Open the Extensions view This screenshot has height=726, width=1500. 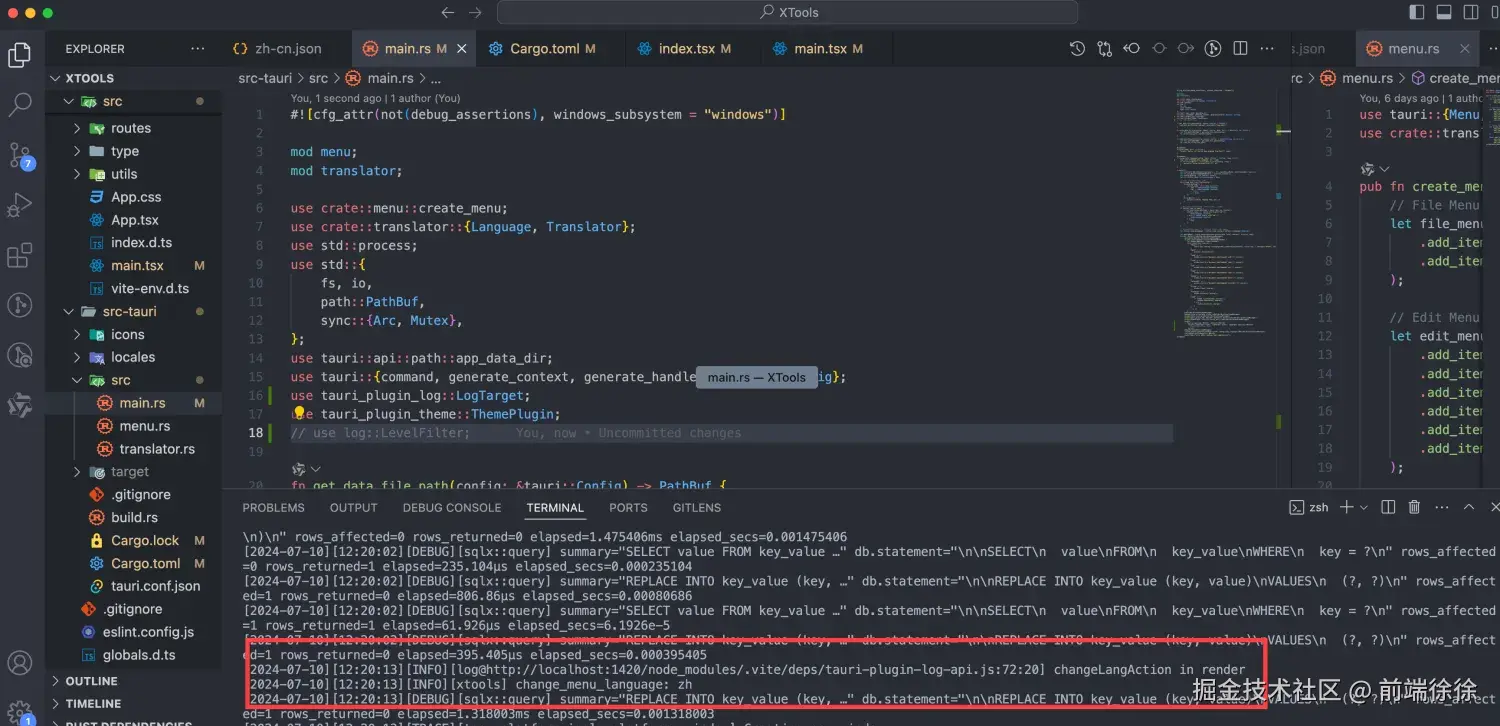tap(20, 255)
